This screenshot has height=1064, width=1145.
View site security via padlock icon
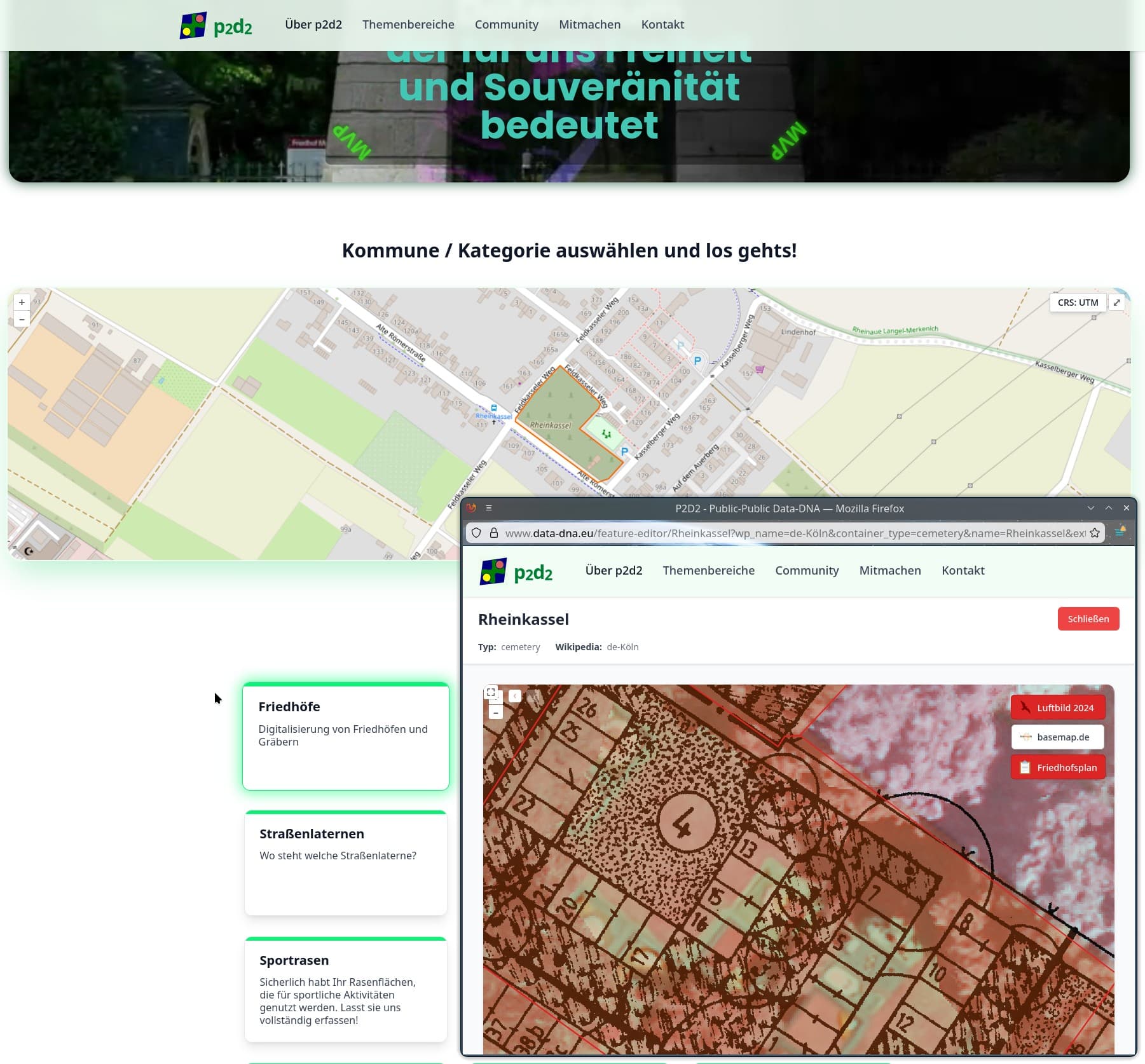(x=493, y=533)
